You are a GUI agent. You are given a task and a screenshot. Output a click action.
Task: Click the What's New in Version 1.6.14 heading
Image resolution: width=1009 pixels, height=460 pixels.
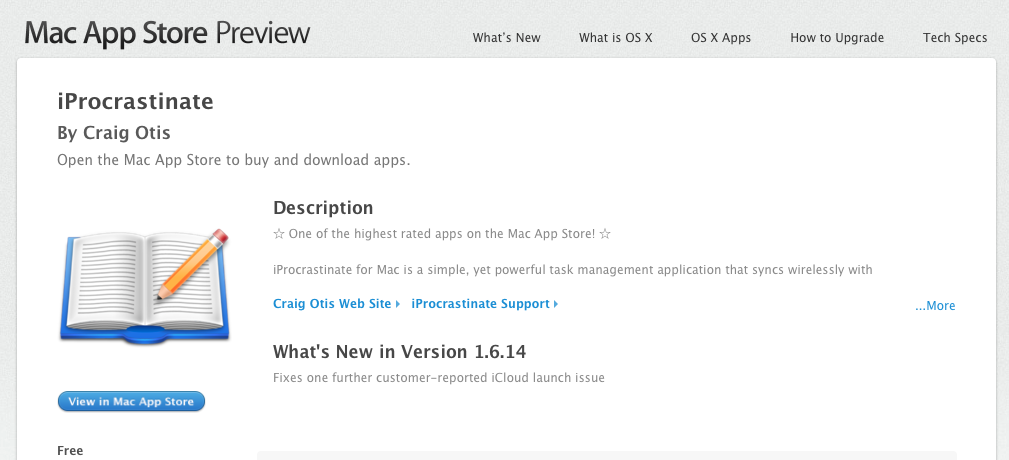(x=399, y=352)
